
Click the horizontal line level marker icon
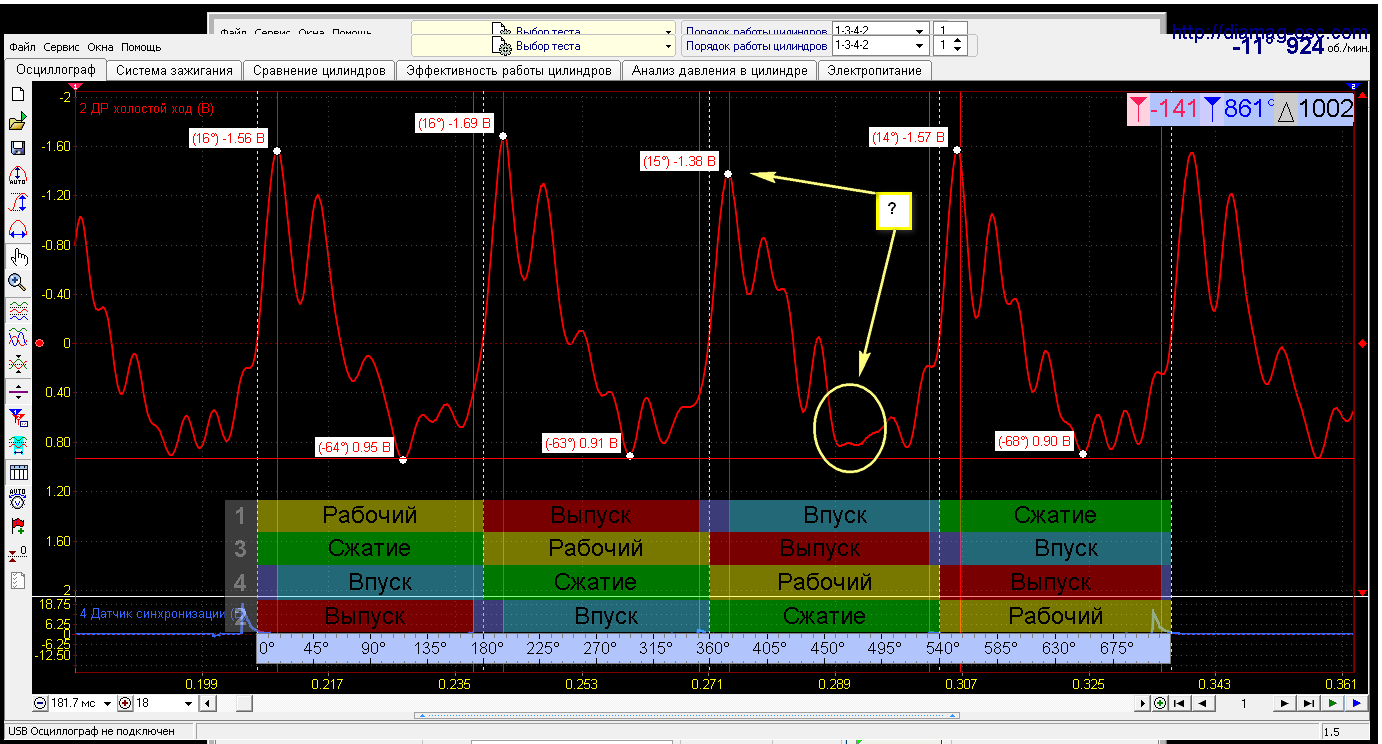(17, 391)
